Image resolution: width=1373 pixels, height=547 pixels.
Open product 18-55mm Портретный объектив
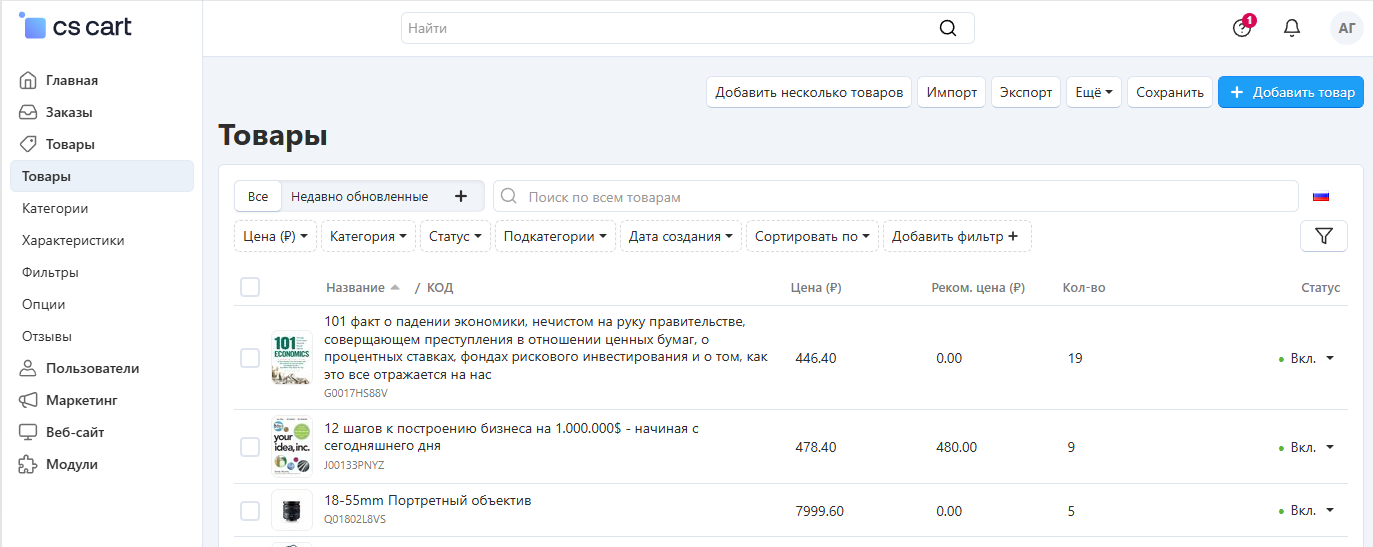(x=428, y=500)
